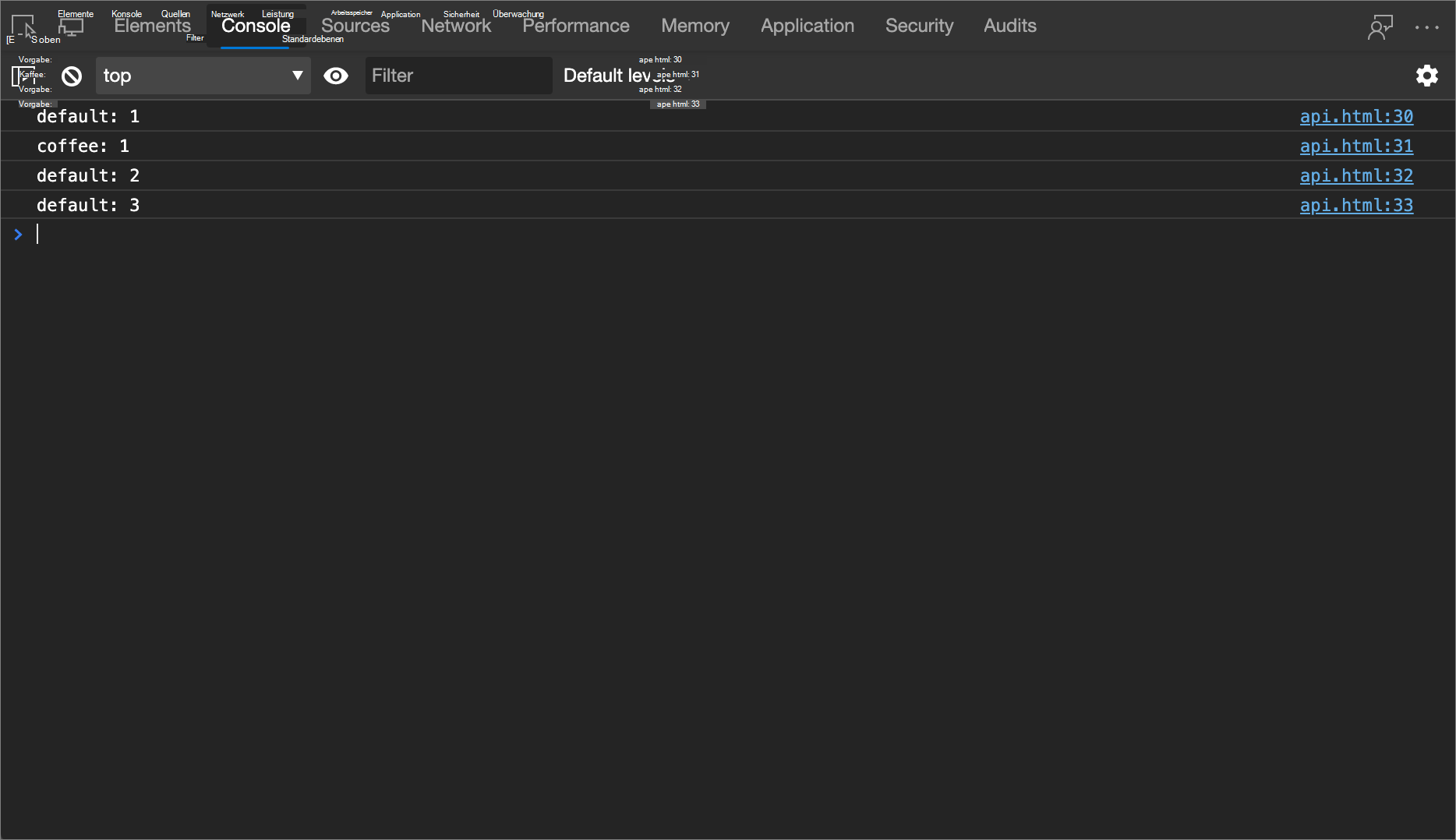Switch to the Sources panel
1456x840 pixels.
(x=355, y=26)
